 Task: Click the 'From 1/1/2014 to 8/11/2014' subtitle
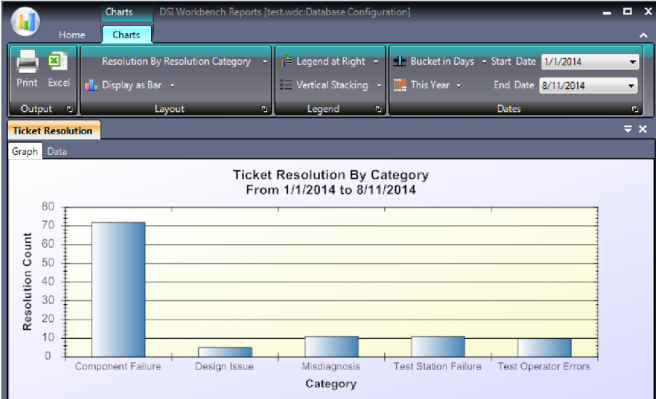[x=331, y=190]
